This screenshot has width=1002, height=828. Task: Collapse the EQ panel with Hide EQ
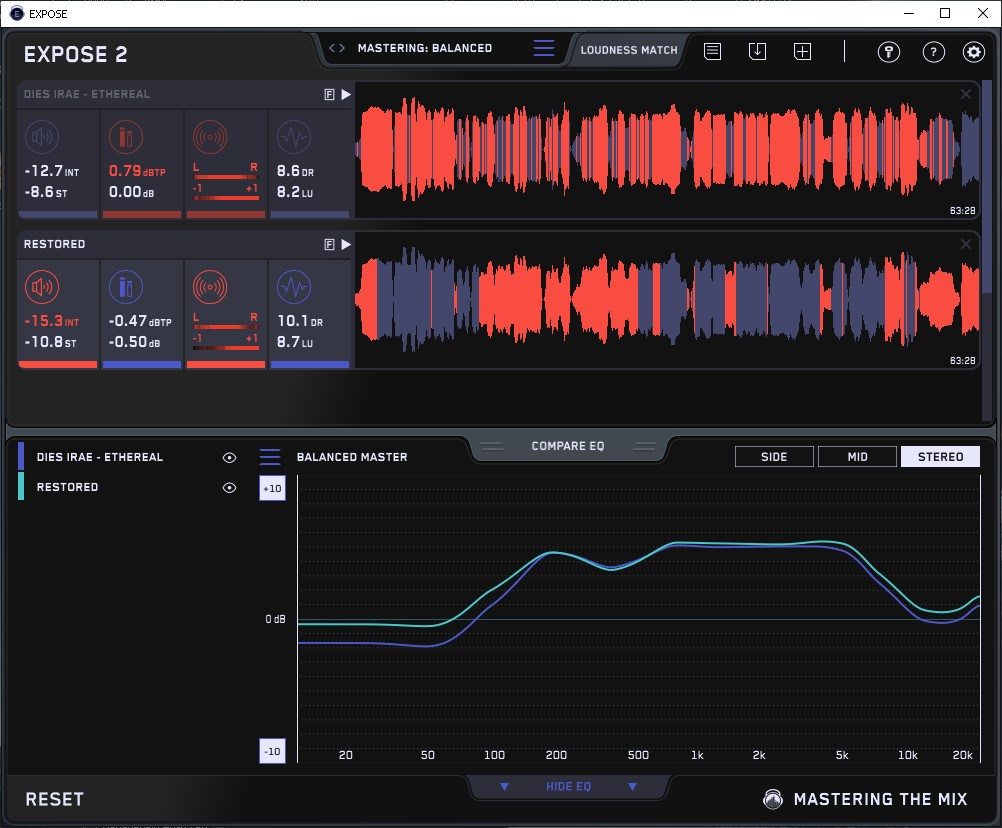(x=568, y=786)
